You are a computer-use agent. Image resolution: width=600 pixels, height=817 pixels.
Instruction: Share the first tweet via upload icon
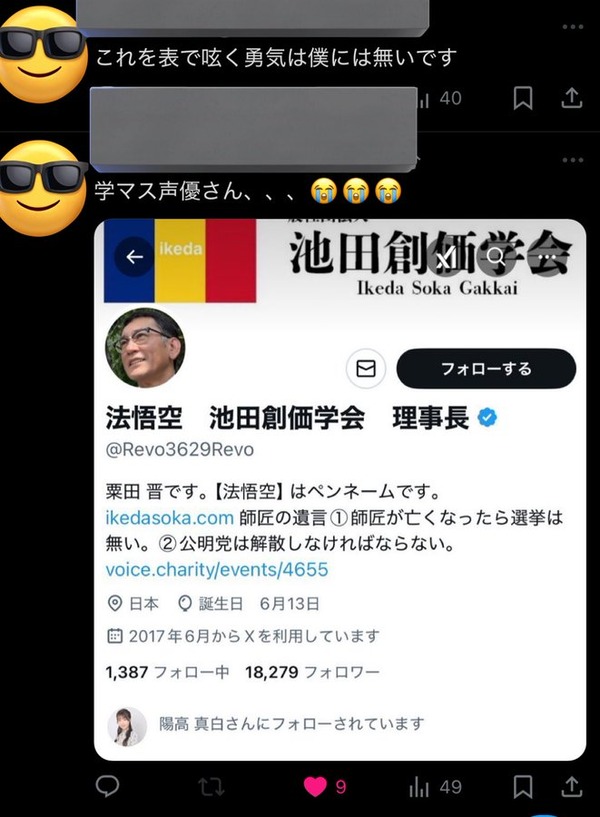tap(571, 97)
